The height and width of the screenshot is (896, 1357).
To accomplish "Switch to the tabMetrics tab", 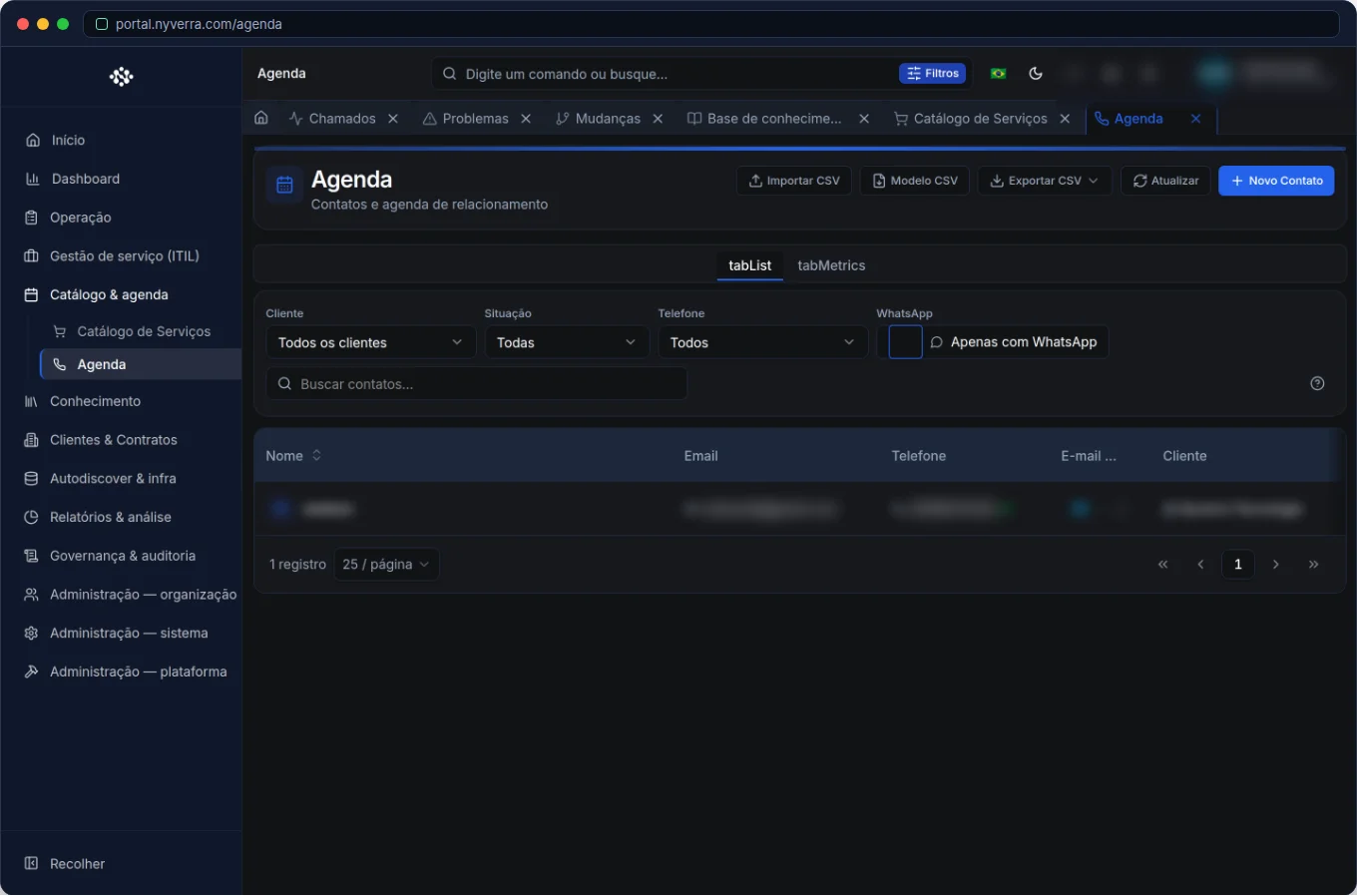I will pos(831,265).
